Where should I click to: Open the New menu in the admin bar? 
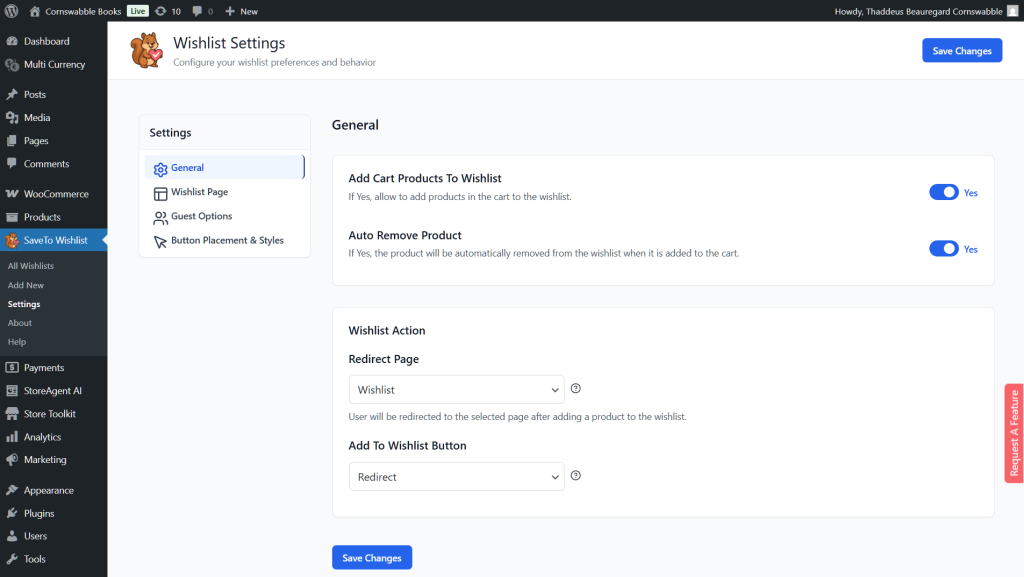pyautogui.click(x=240, y=11)
